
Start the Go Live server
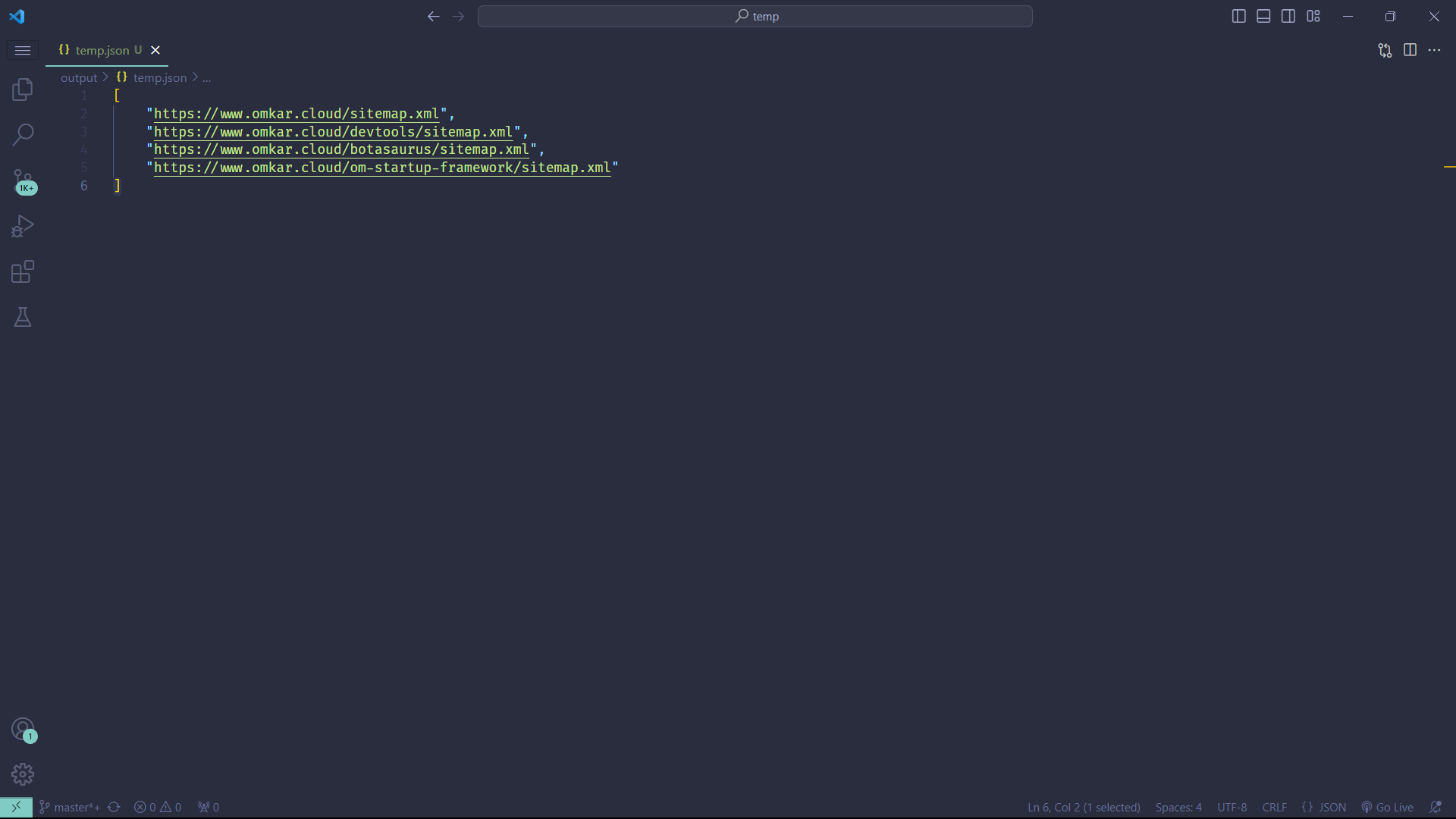click(x=1389, y=807)
